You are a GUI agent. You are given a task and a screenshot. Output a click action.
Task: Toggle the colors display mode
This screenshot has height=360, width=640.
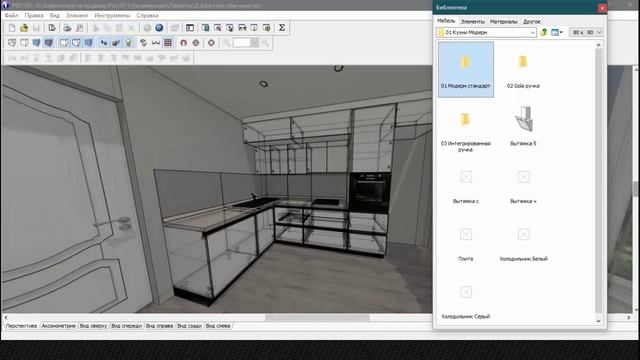click(36, 42)
